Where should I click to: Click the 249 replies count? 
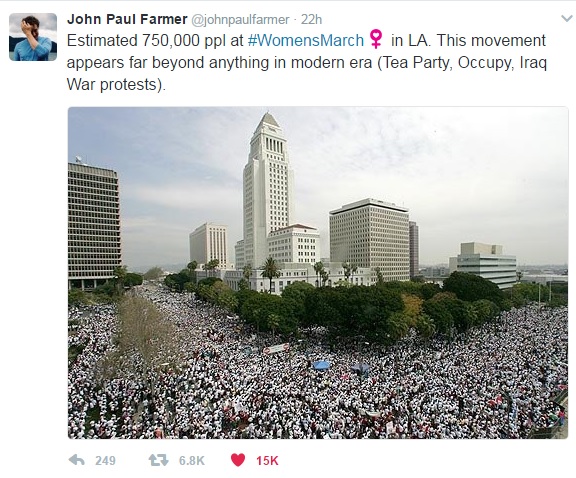[105, 460]
